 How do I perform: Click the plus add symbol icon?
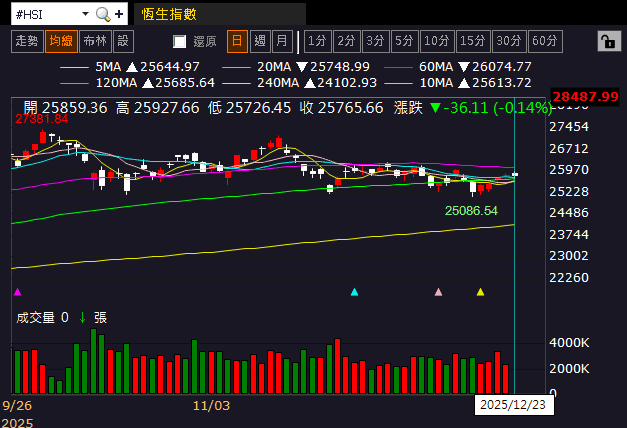119,14
